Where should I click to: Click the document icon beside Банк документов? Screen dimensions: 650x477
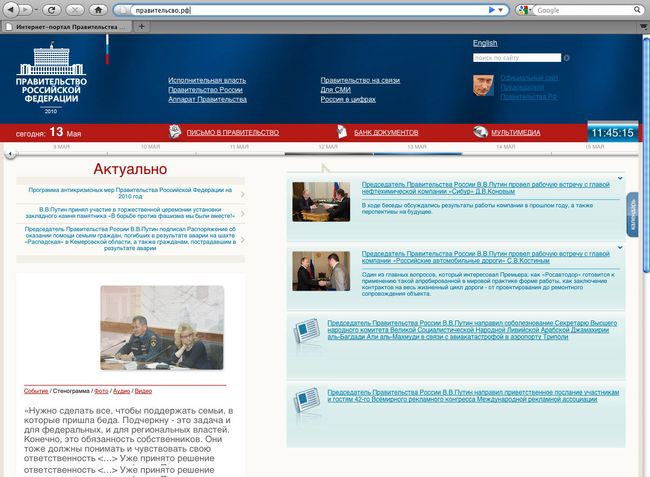[x=342, y=132]
